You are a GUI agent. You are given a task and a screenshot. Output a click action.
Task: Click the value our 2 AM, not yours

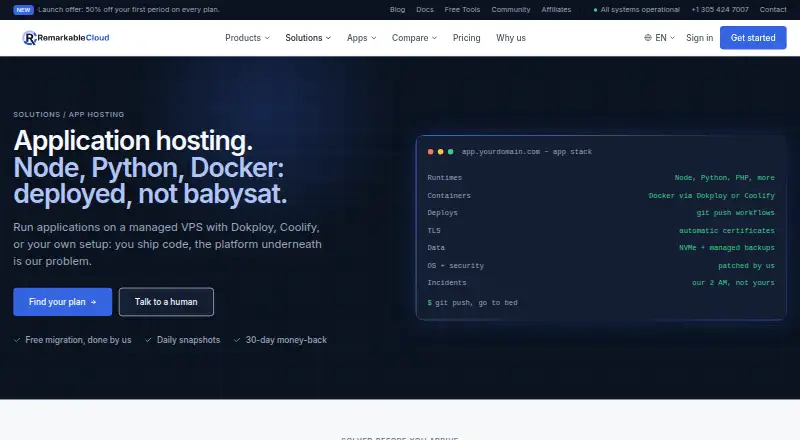[x=733, y=283]
